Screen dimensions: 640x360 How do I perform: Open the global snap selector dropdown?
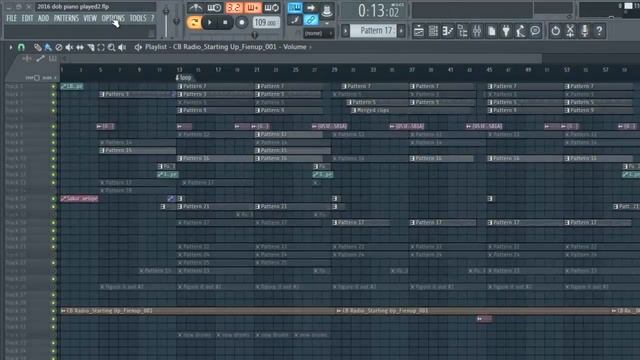point(319,33)
